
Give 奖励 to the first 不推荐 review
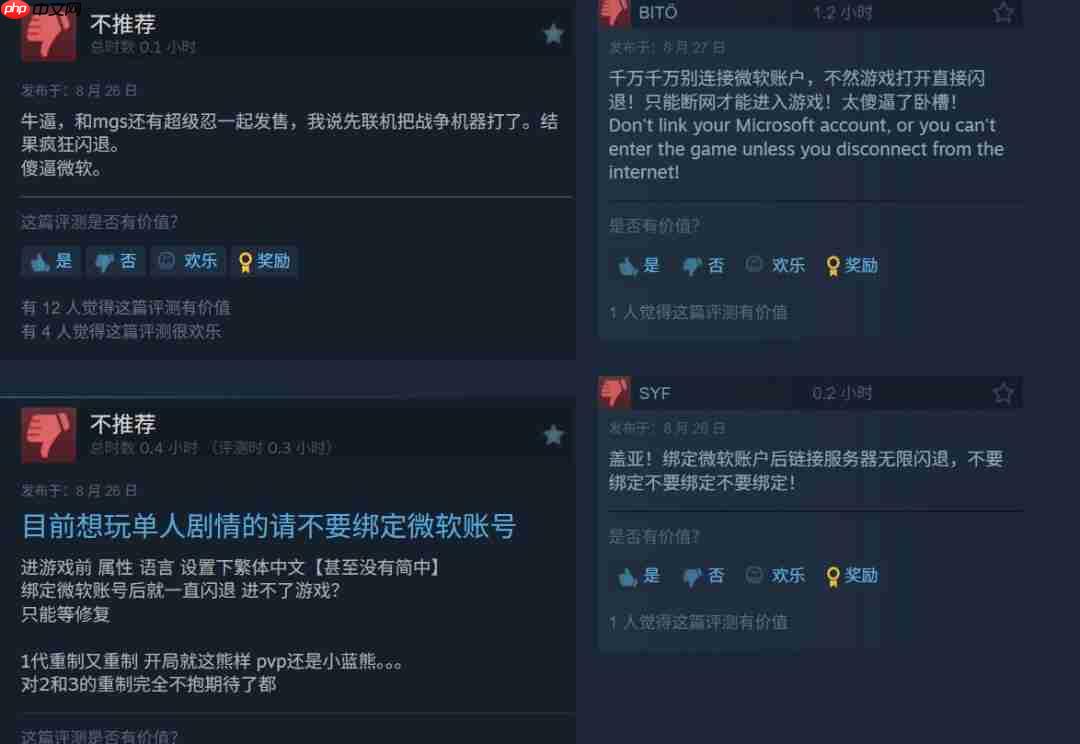coord(264,261)
